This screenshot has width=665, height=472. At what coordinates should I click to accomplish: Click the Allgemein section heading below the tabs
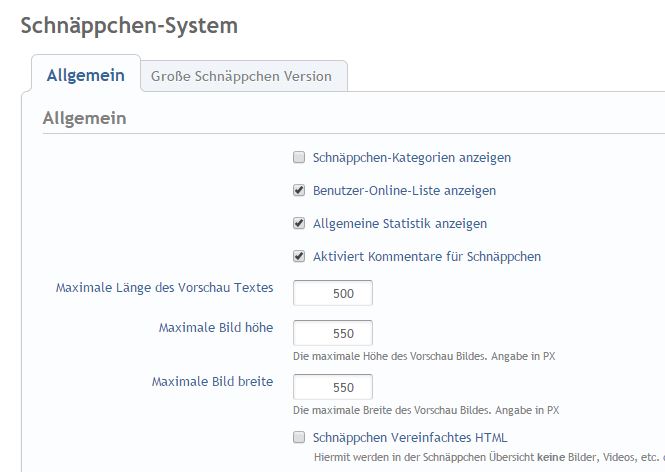point(84,118)
